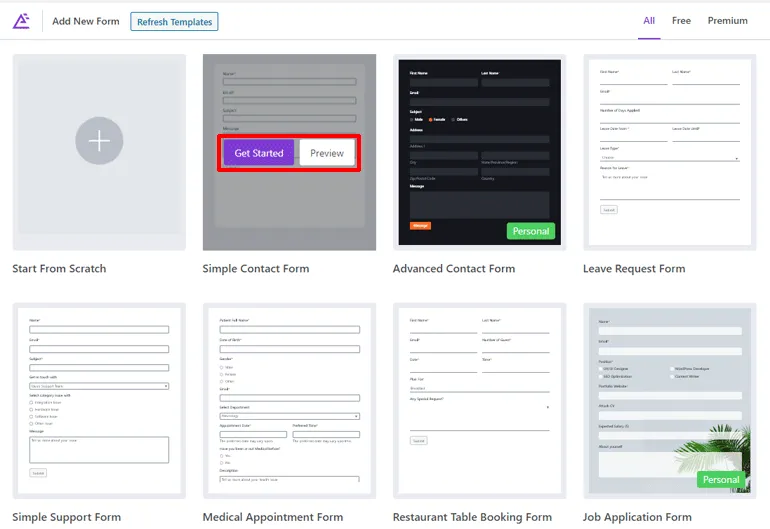The width and height of the screenshot is (770, 529).
Task: Click the Advanced Contact Form title text
Action: tap(453, 269)
